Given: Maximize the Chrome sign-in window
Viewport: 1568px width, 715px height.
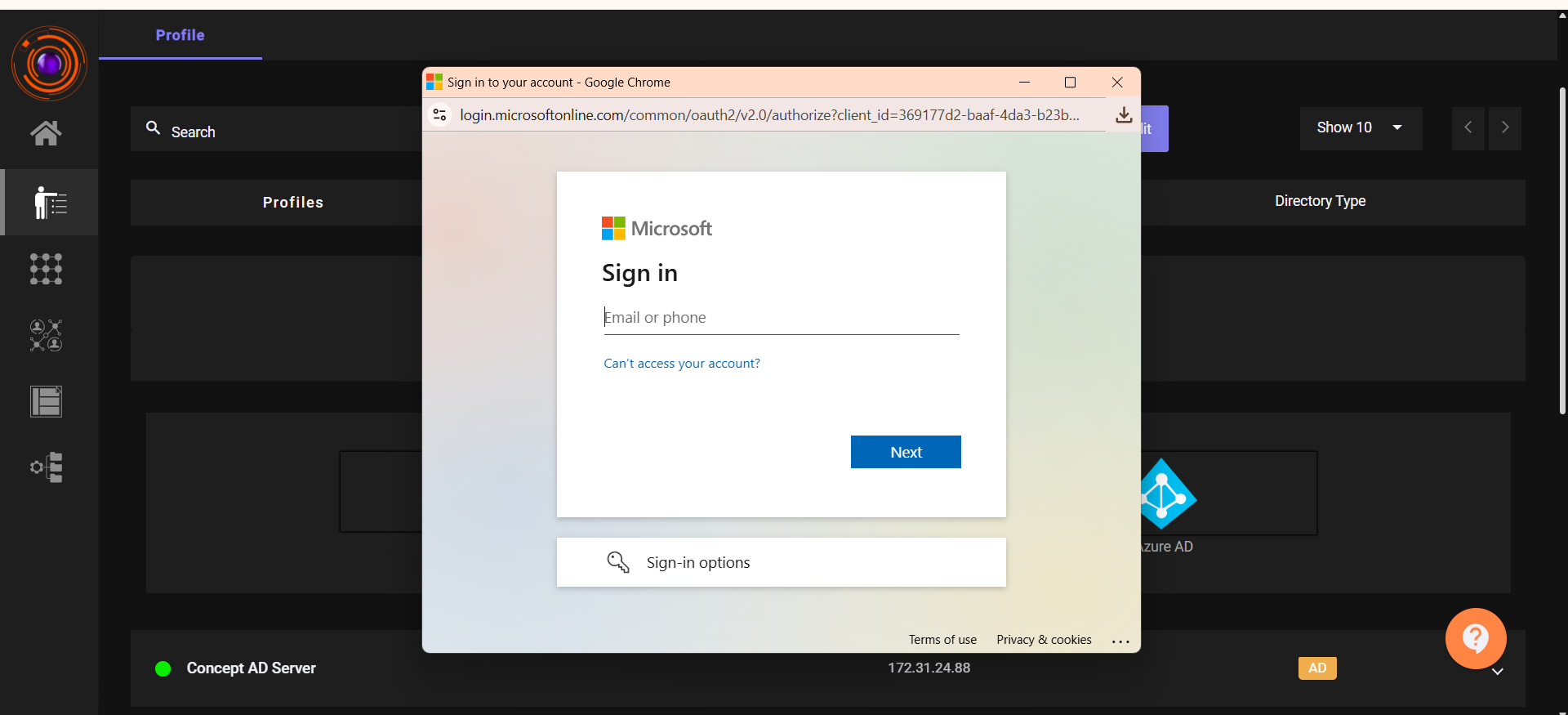Looking at the screenshot, I should pos(1070,83).
